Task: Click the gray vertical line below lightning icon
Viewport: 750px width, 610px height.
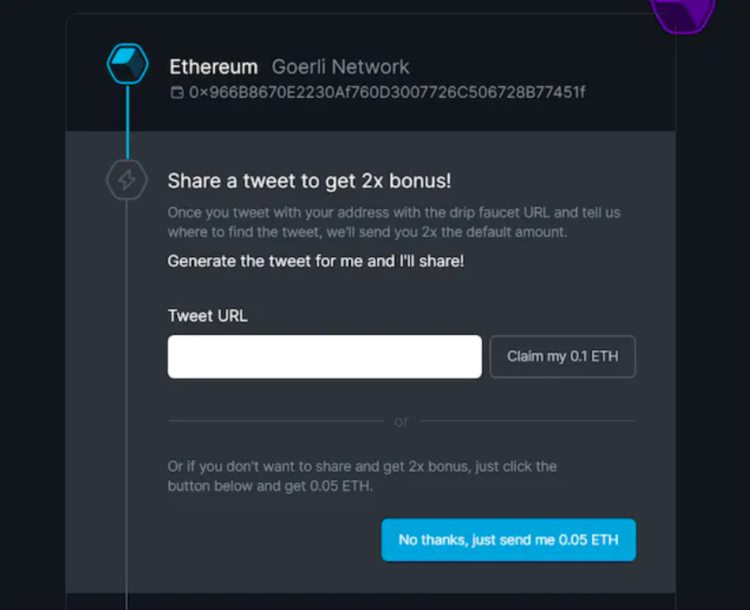Action: pos(127,400)
